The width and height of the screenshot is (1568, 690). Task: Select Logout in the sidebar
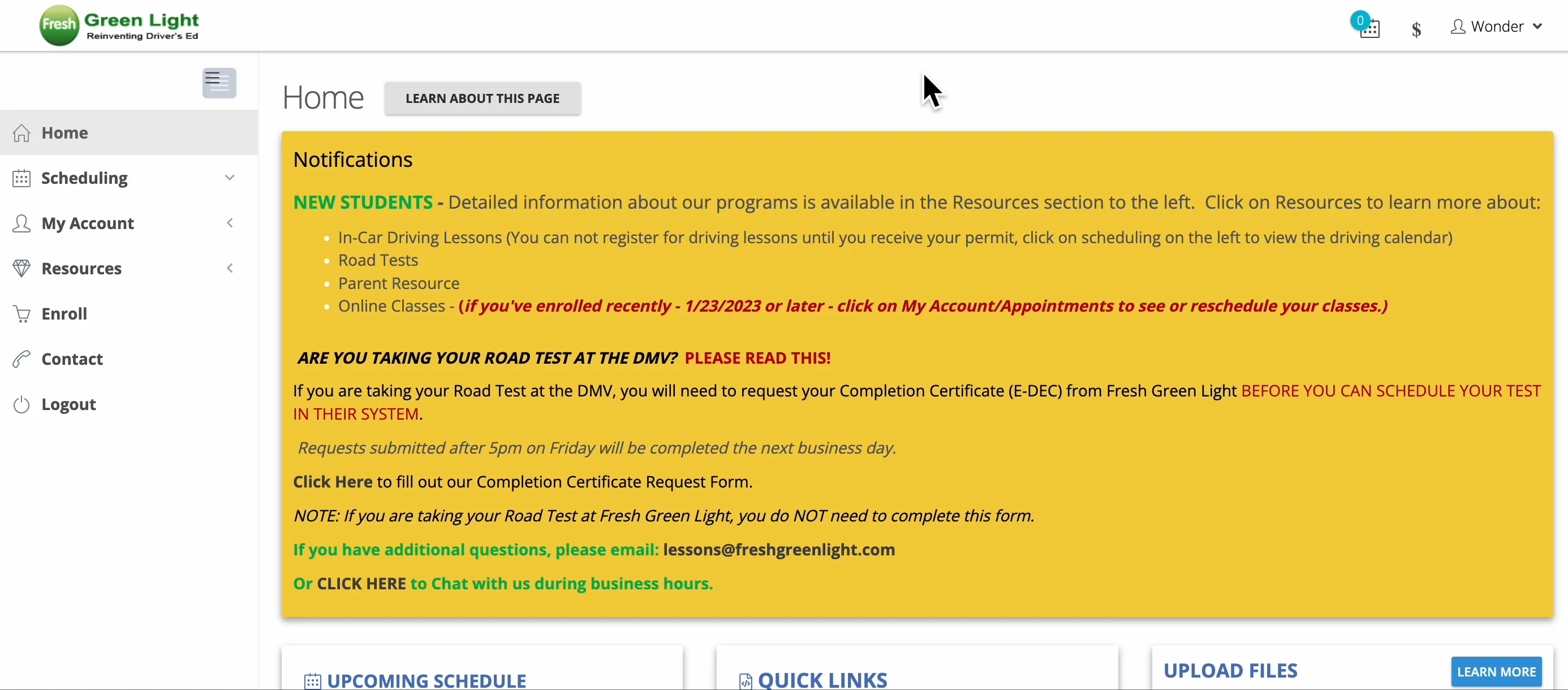click(x=129, y=404)
